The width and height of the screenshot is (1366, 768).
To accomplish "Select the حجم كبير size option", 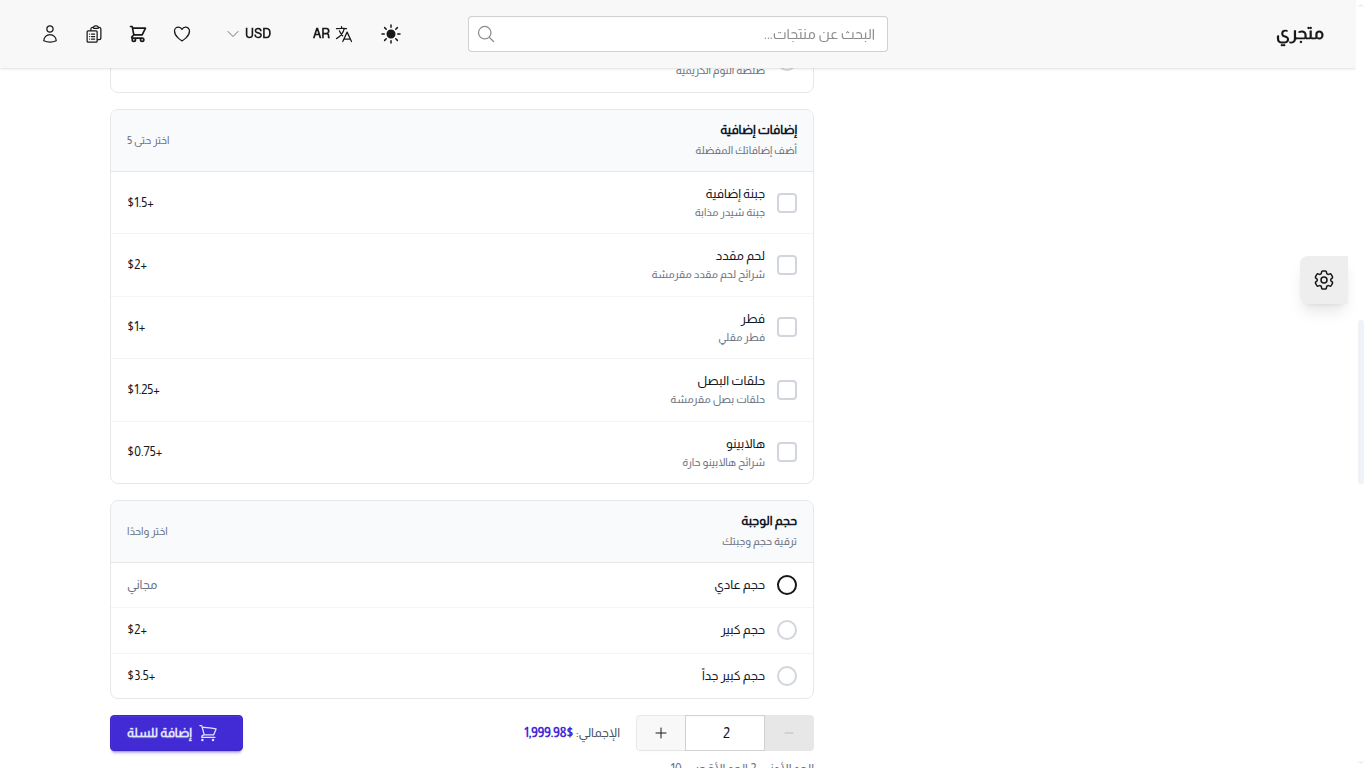I will point(787,629).
